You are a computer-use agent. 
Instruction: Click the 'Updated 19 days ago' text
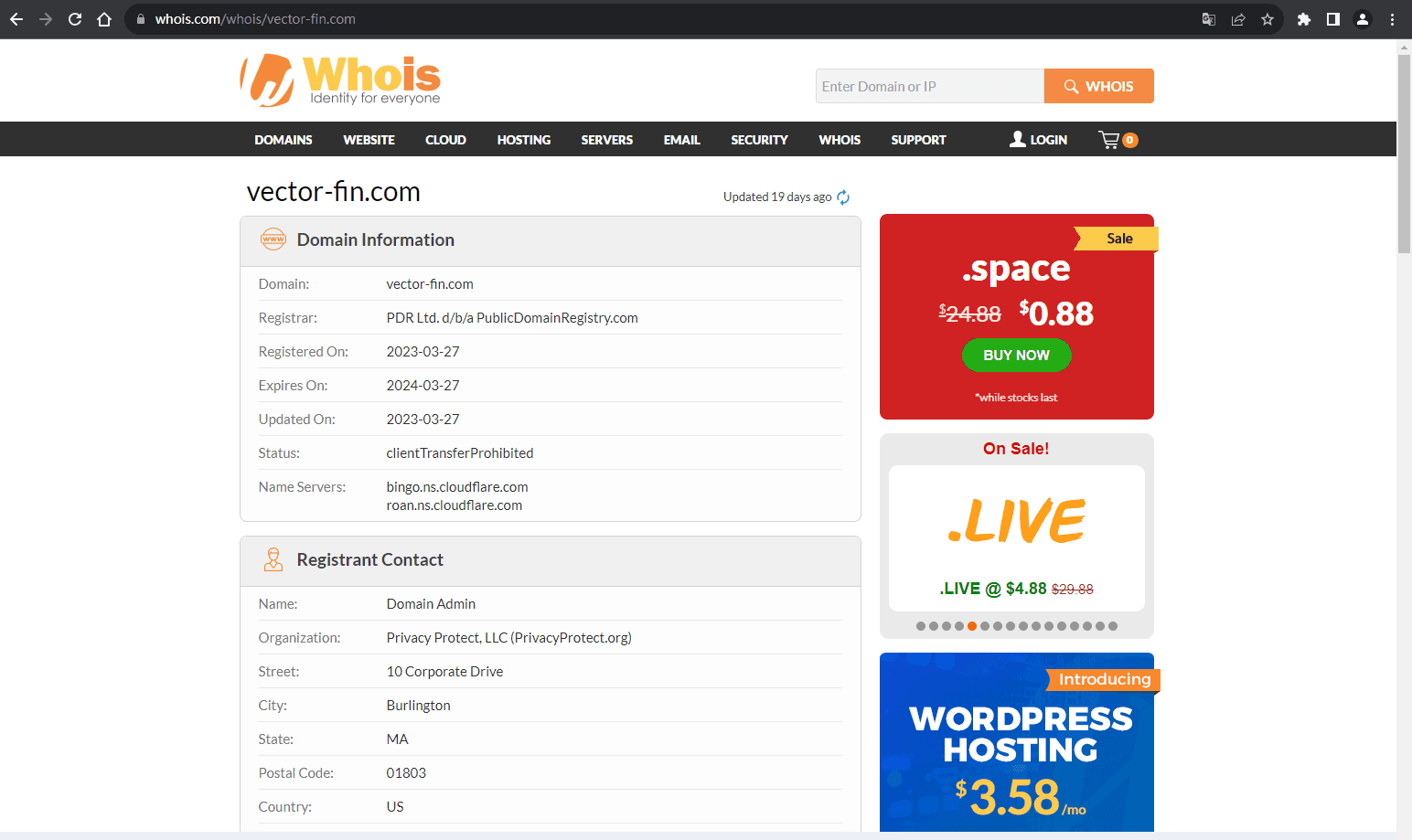(x=777, y=197)
